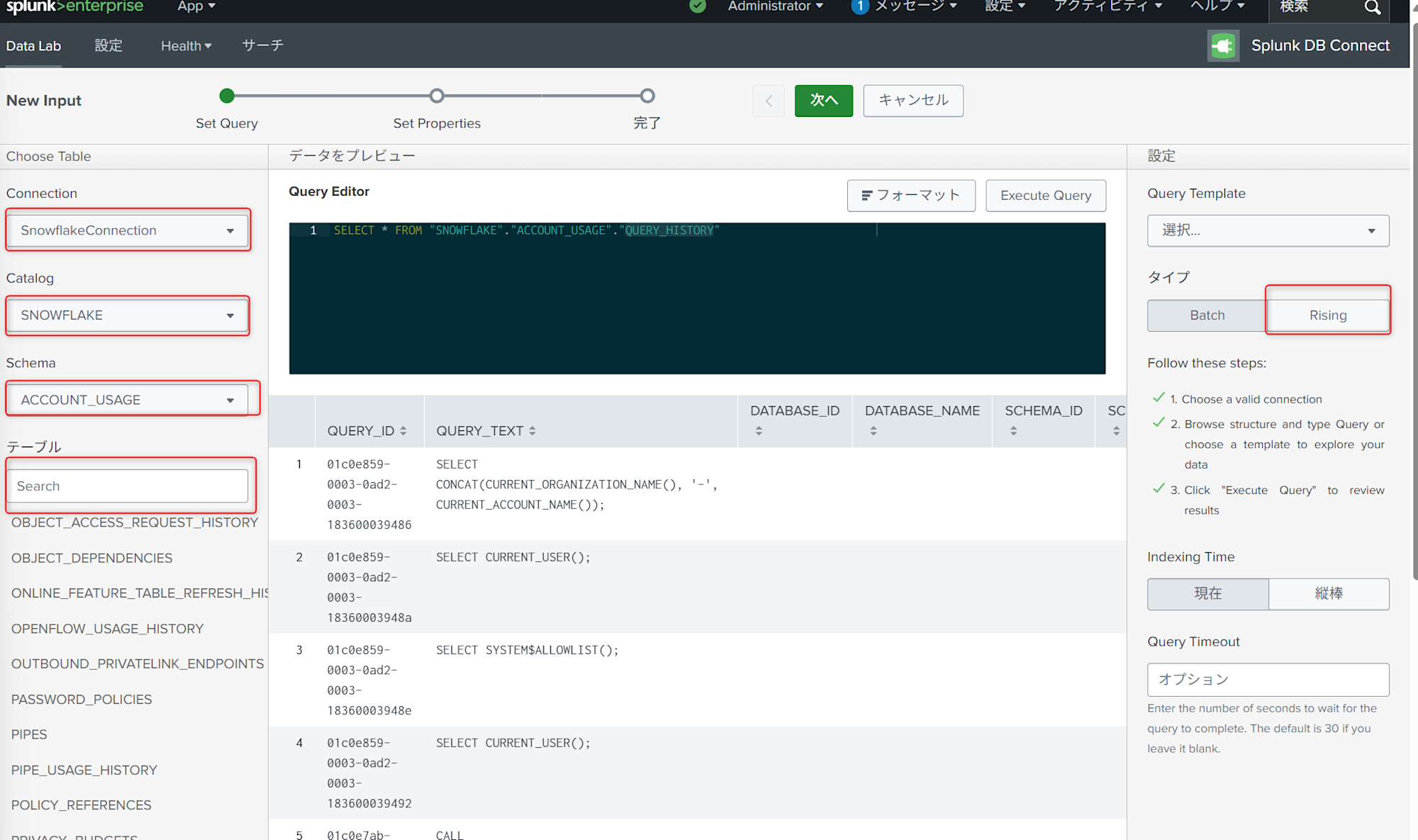1418x840 pixels.
Task: Click the Splunk DB Connect app icon
Action: point(1223,46)
